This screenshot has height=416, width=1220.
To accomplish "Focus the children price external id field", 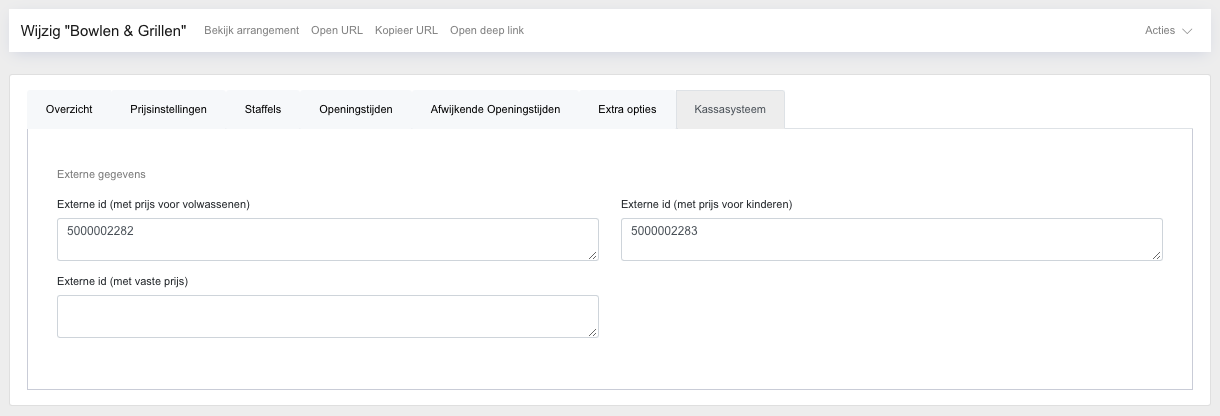I will (890, 239).
